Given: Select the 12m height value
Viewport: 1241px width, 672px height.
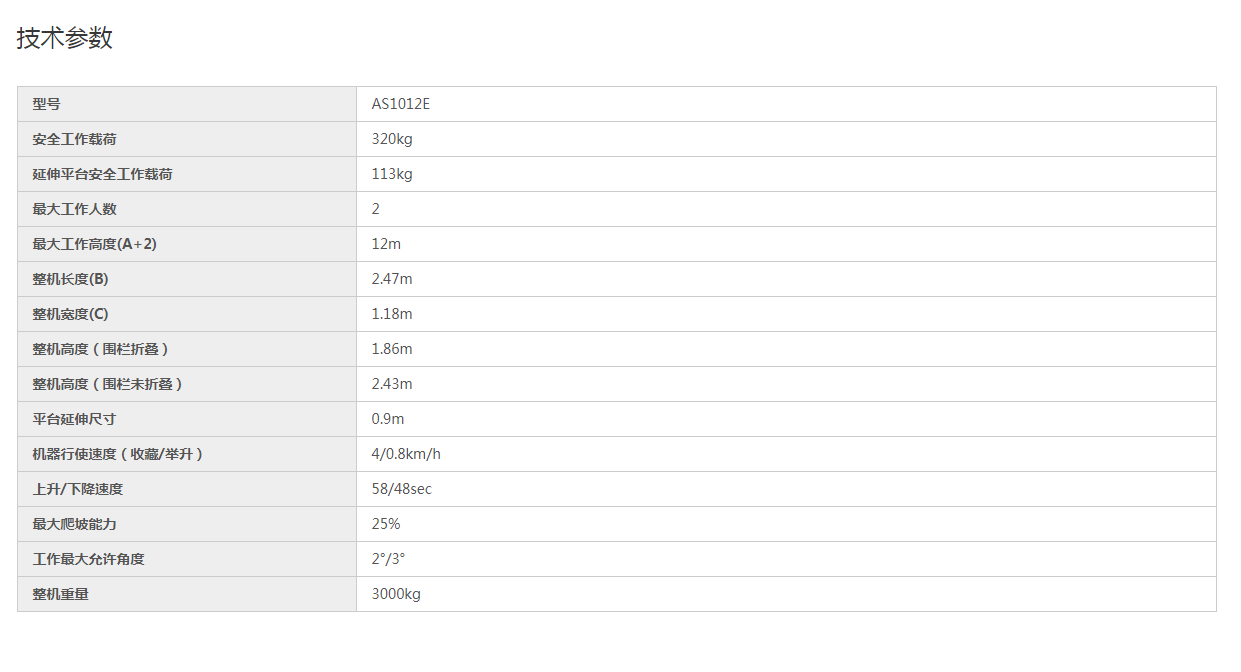Looking at the screenshot, I should click(x=386, y=244).
